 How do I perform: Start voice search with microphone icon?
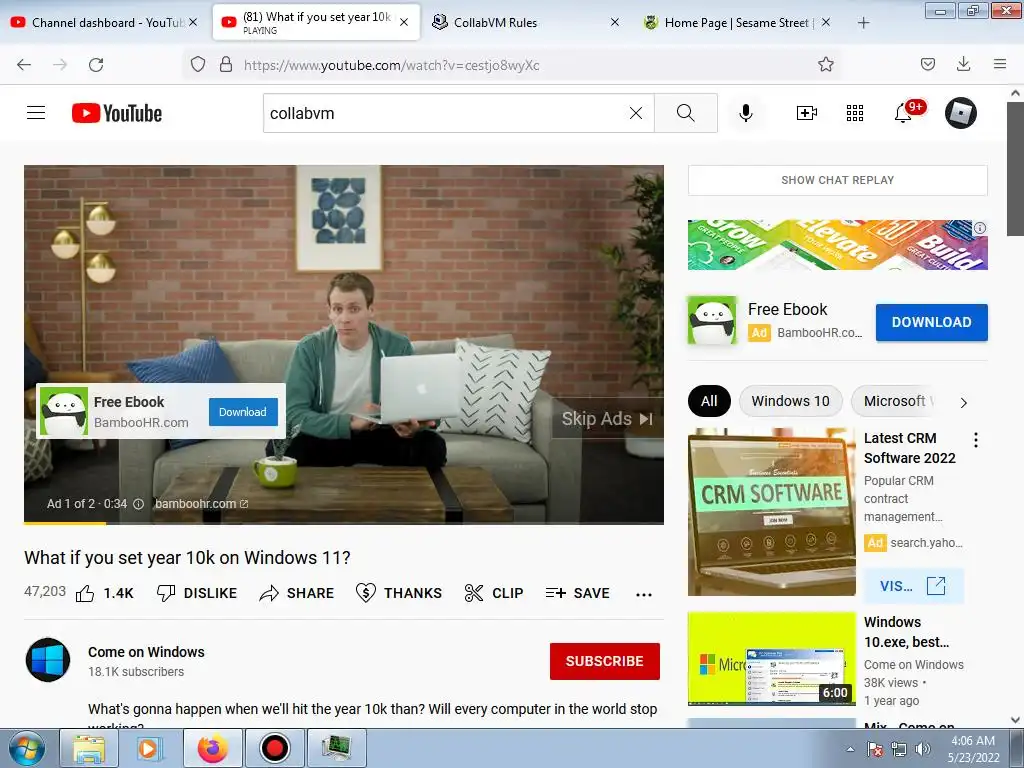(746, 113)
